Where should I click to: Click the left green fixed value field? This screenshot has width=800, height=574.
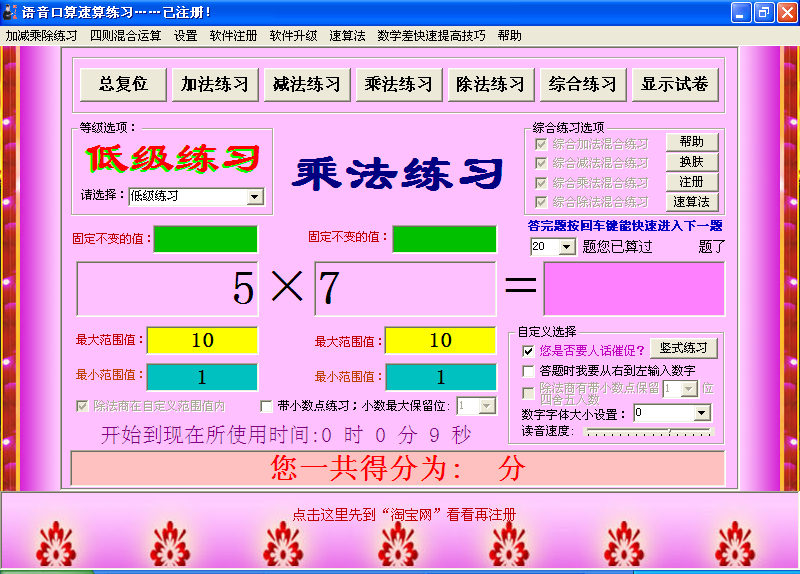pos(206,239)
